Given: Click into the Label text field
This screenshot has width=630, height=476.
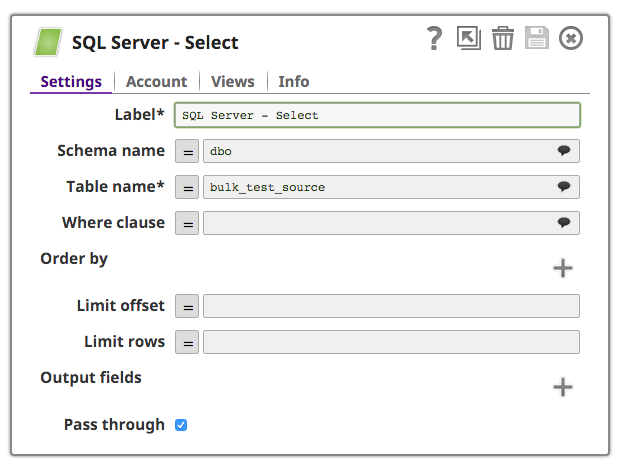Looking at the screenshot, I should coord(377,115).
